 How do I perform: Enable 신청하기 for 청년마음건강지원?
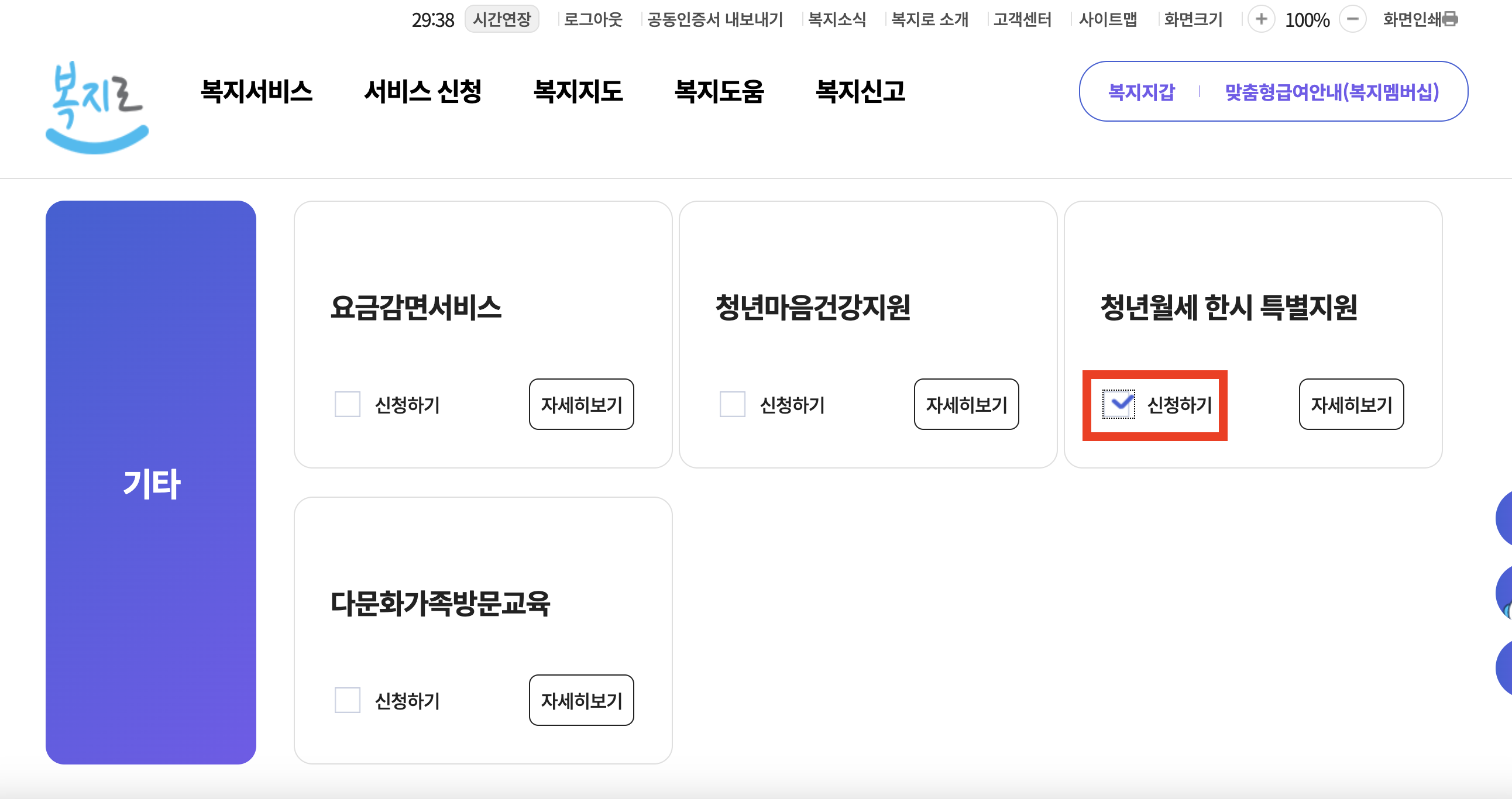(x=731, y=404)
